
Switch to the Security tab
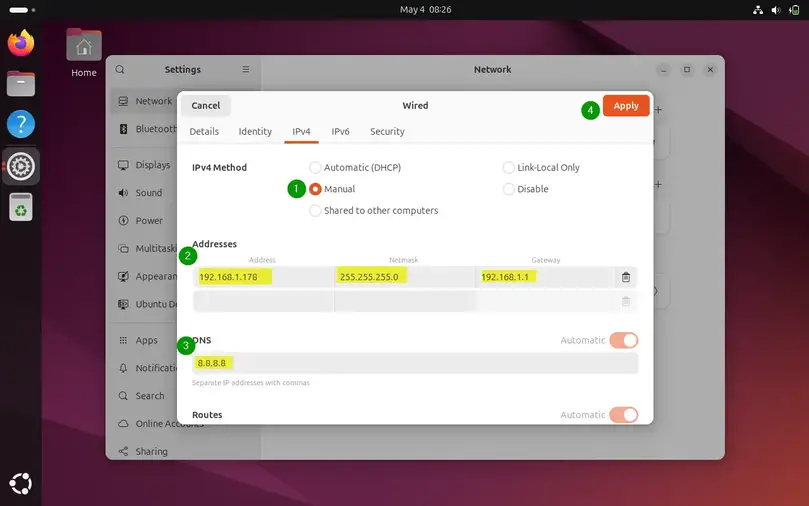point(387,131)
